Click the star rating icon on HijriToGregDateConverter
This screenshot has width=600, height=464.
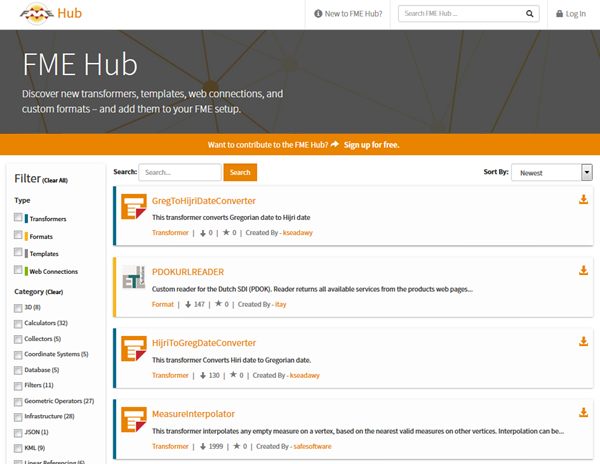pyautogui.click(x=233, y=375)
